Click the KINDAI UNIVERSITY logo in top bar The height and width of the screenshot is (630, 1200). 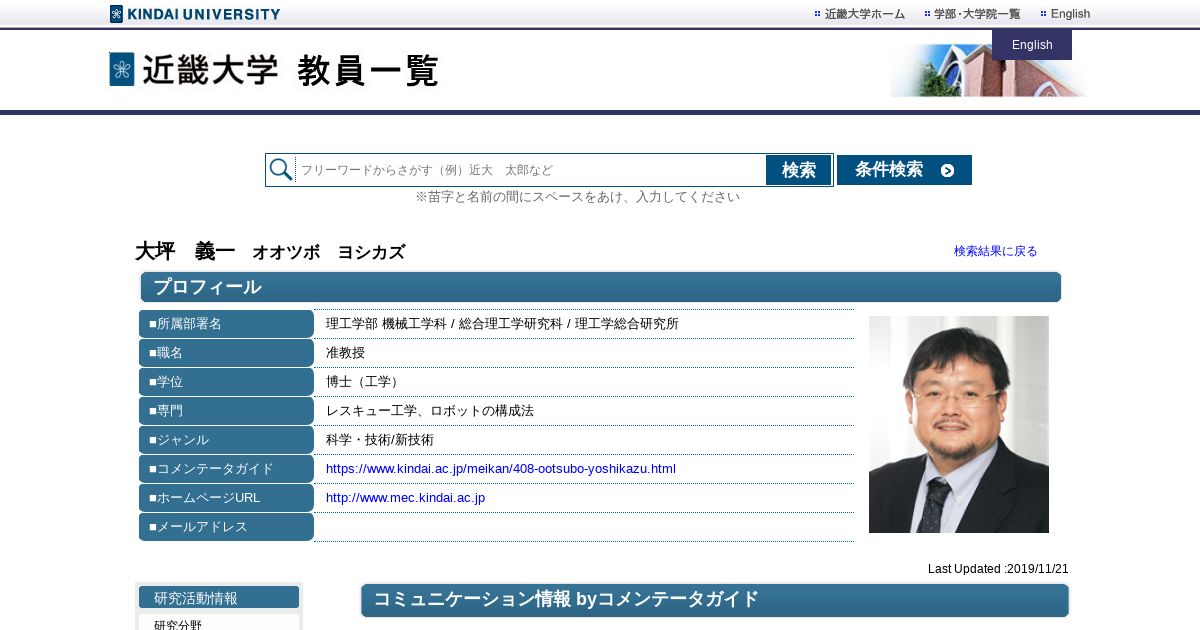(x=195, y=14)
